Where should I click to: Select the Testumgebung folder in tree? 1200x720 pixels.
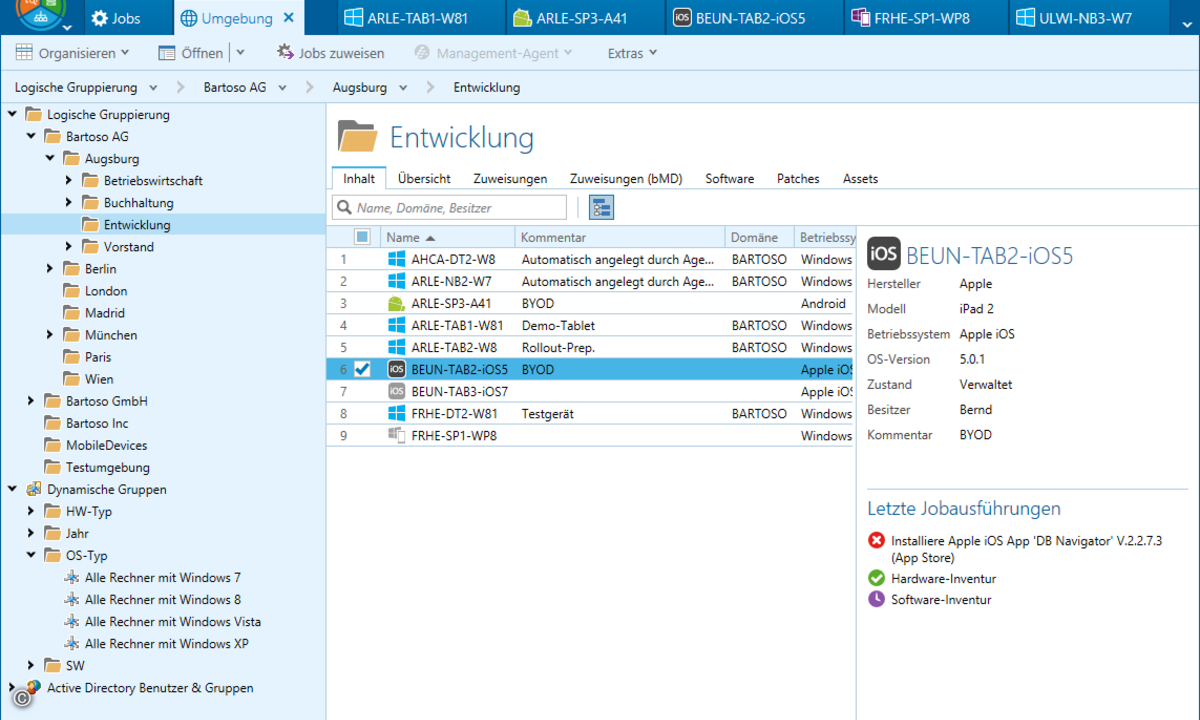(x=108, y=467)
